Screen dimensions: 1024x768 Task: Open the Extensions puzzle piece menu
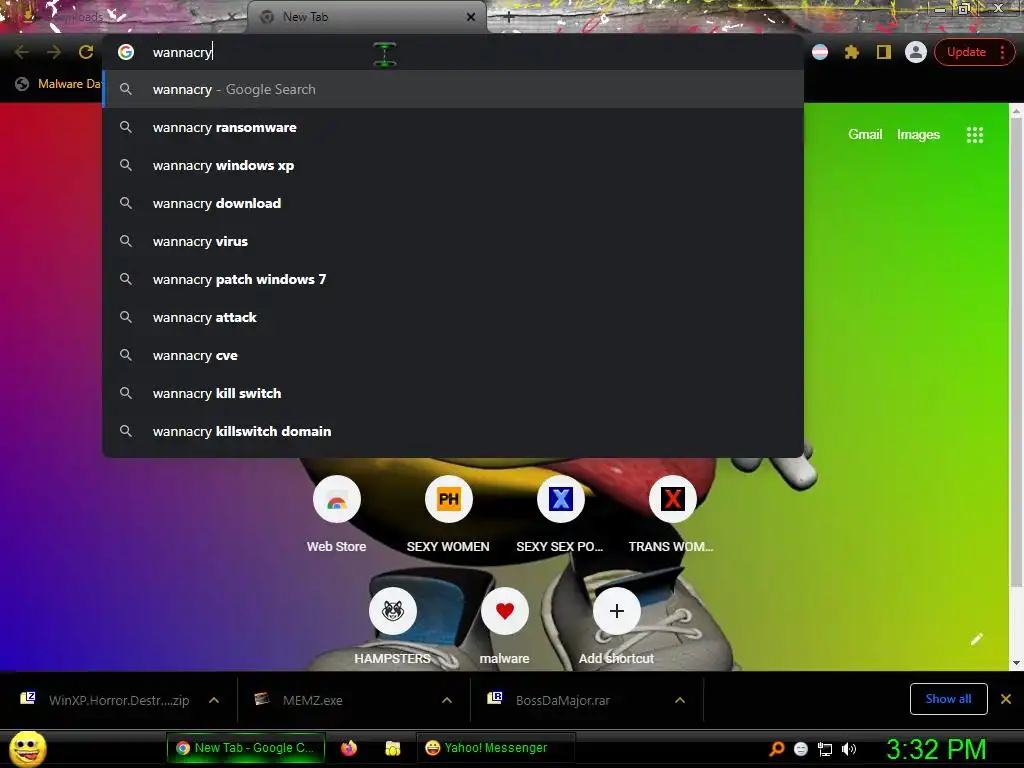[x=852, y=52]
